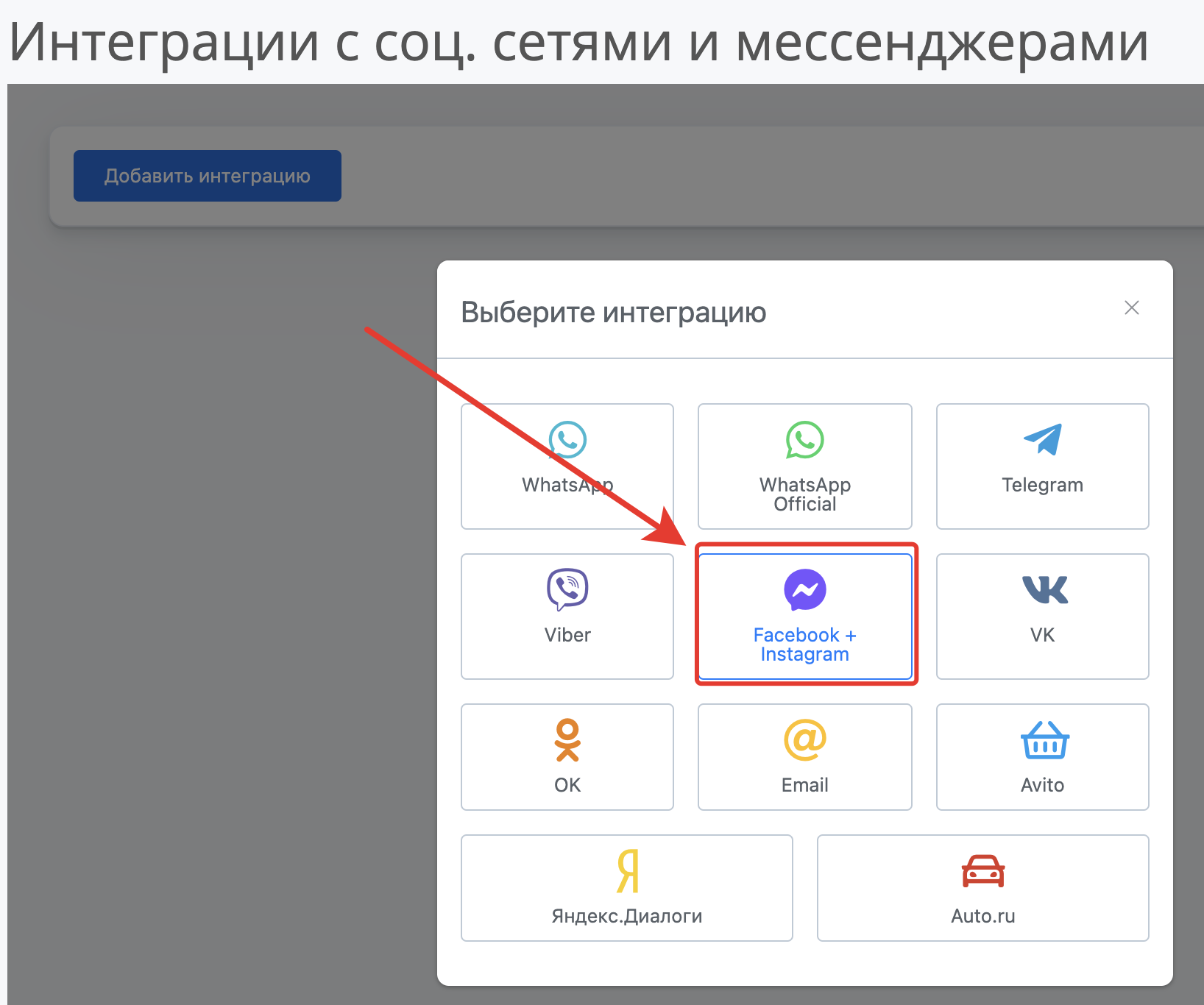The image size is (1204, 1005).
Task: Click the purple Viber icon
Action: (567, 589)
